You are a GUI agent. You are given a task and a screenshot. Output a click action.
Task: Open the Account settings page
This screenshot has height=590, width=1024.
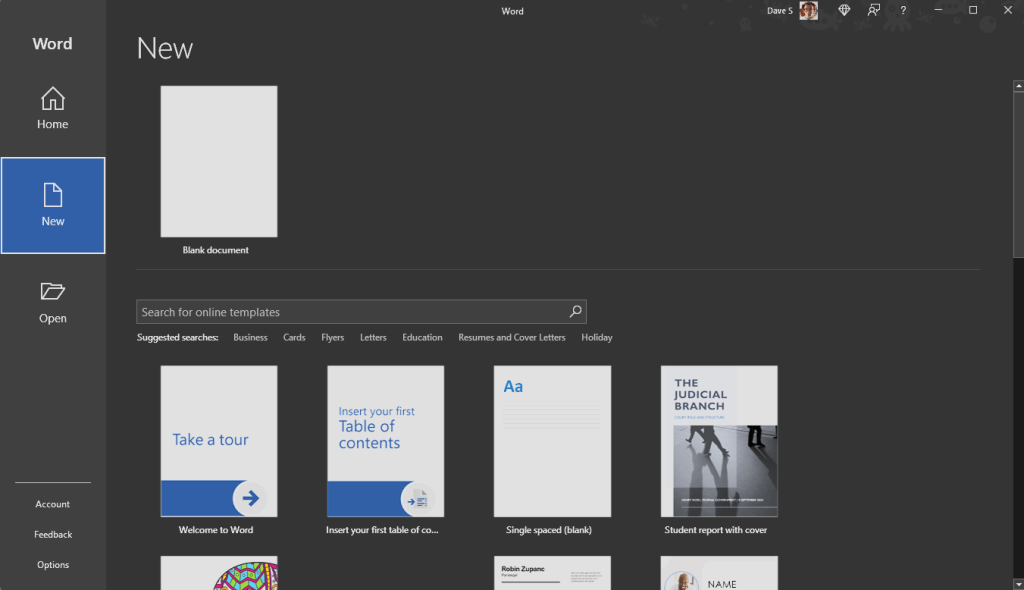point(52,503)
